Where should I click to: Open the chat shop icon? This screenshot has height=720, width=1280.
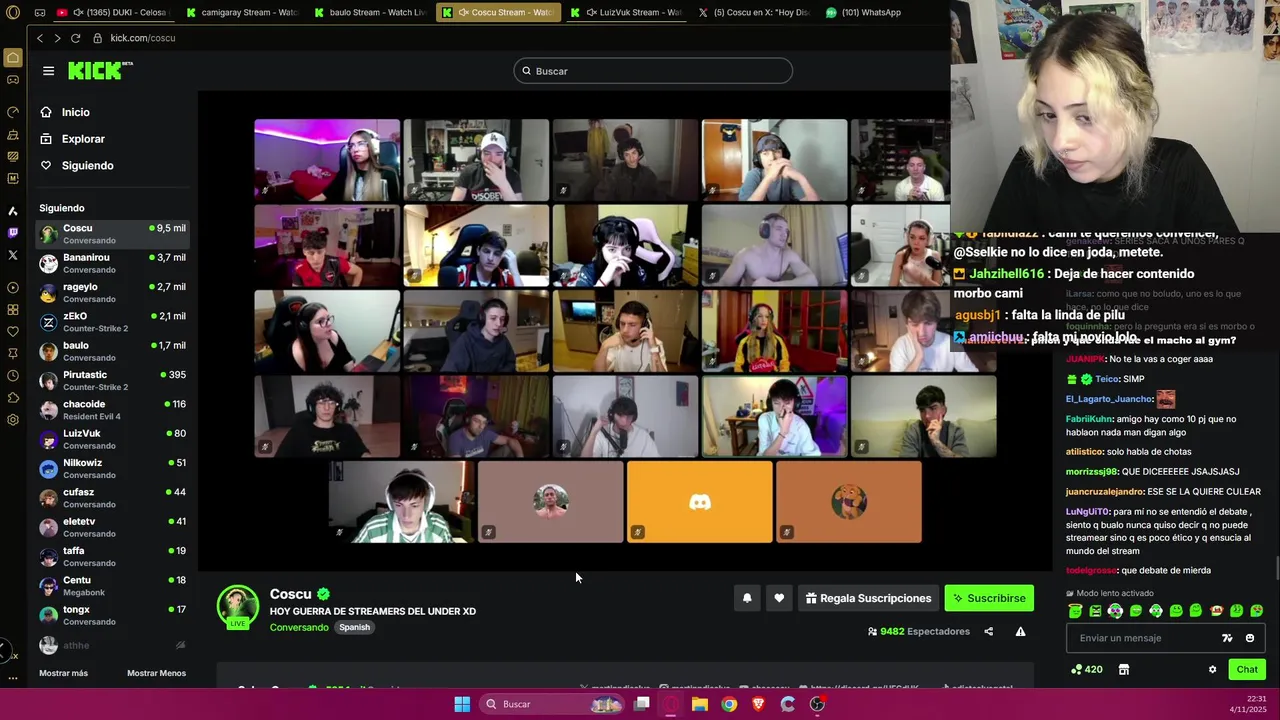1123,669
